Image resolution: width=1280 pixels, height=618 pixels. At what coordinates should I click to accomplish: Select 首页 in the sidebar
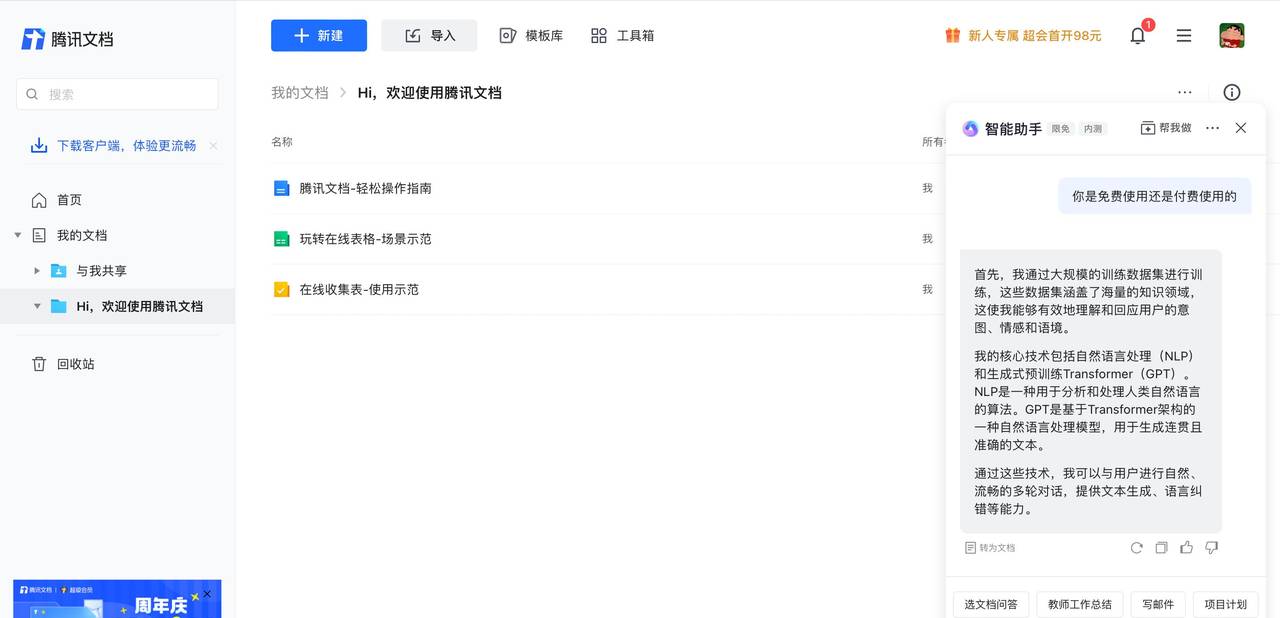(67, 199)
